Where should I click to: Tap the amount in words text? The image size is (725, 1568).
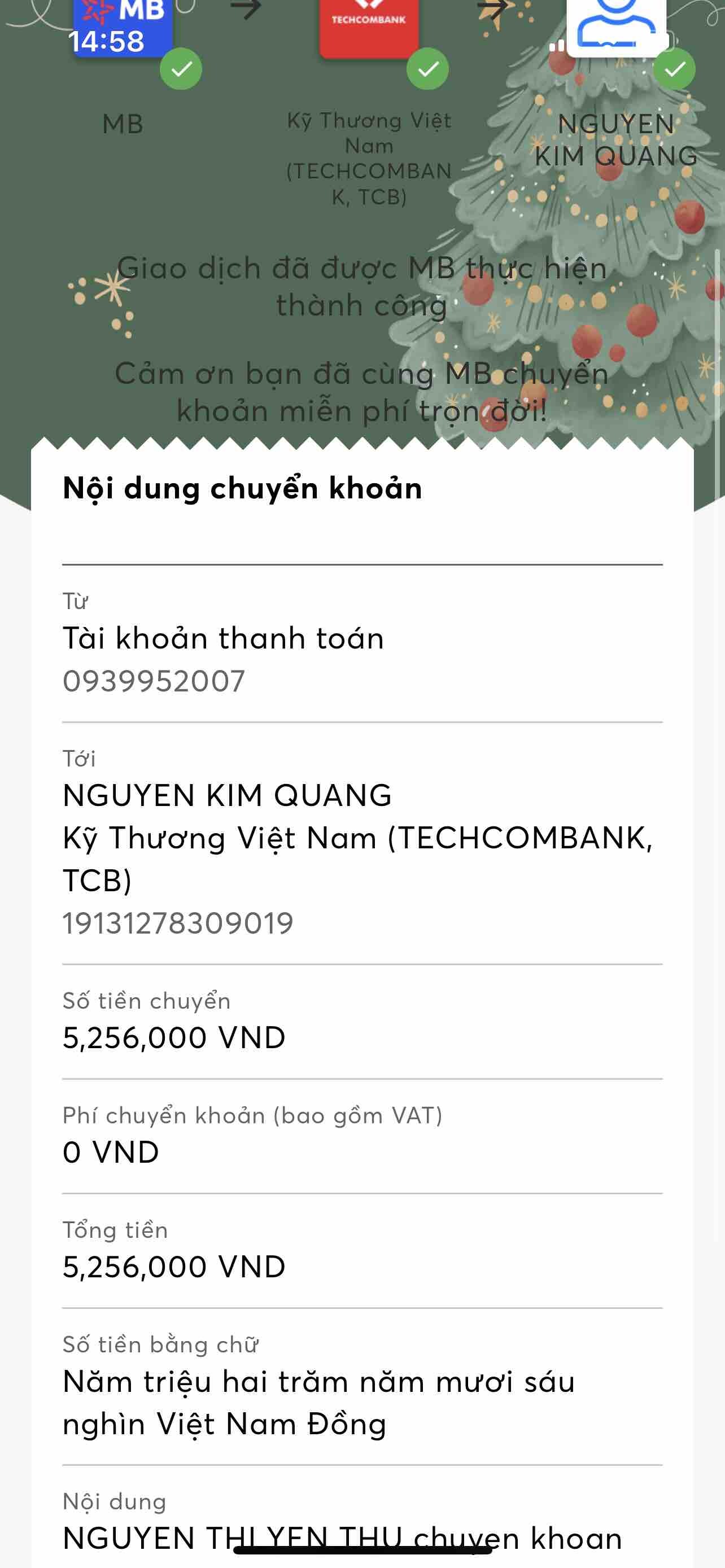[318, 1403]
